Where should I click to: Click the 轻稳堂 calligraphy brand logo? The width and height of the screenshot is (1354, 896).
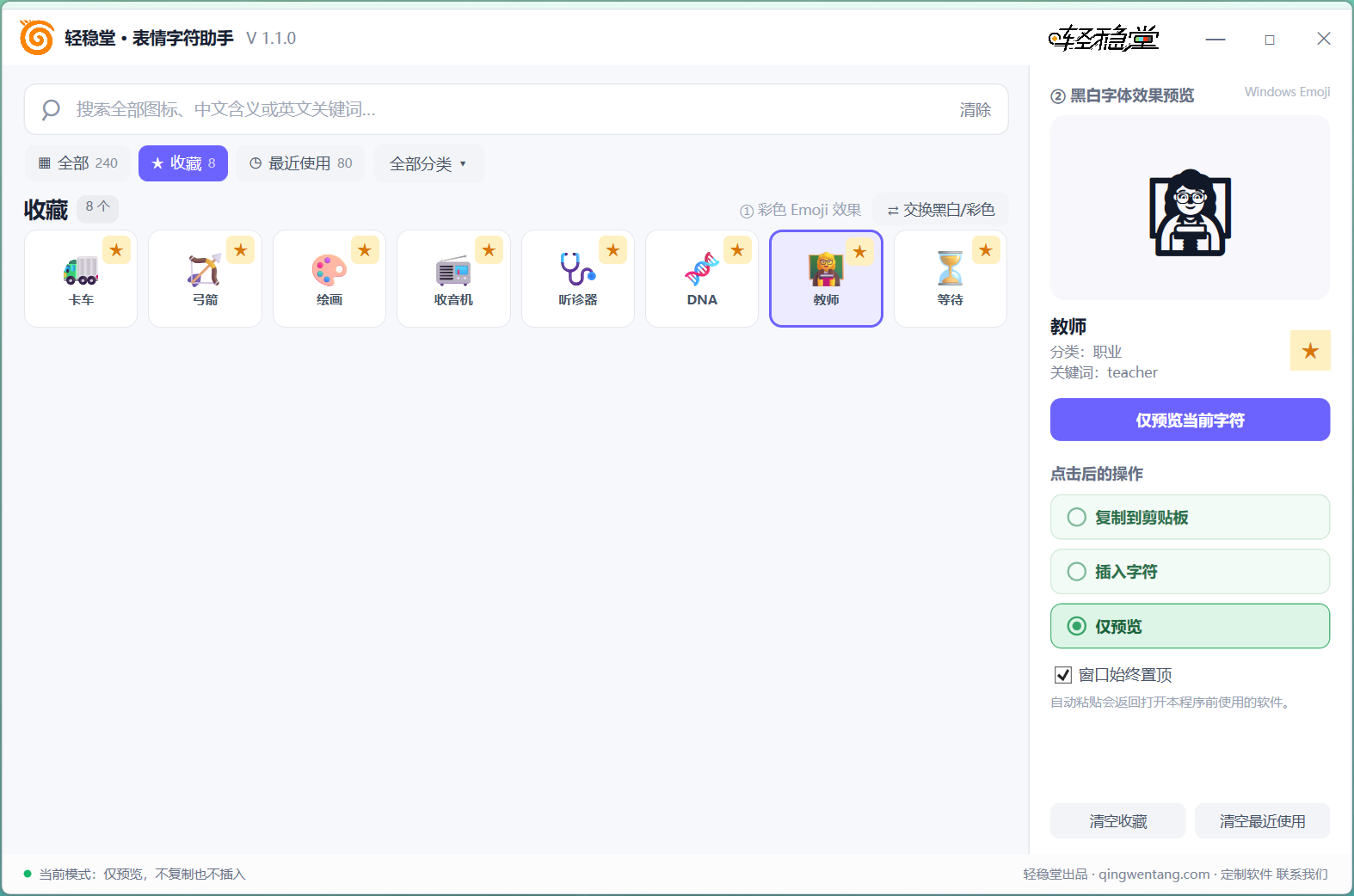[1104, 38]
